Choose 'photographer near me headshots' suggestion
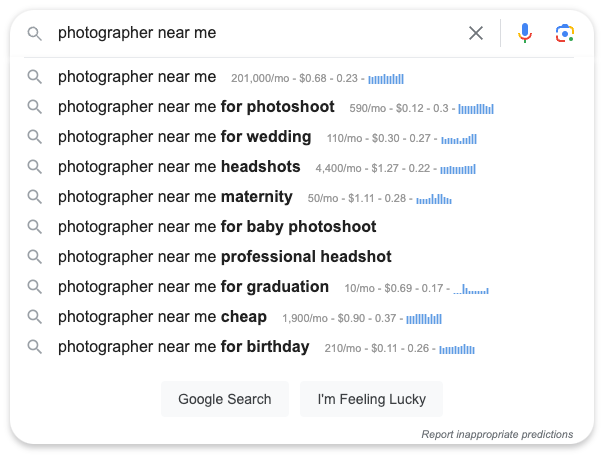Image resolution: width=605 pixels, height=456 pixels. click(179, 167)
